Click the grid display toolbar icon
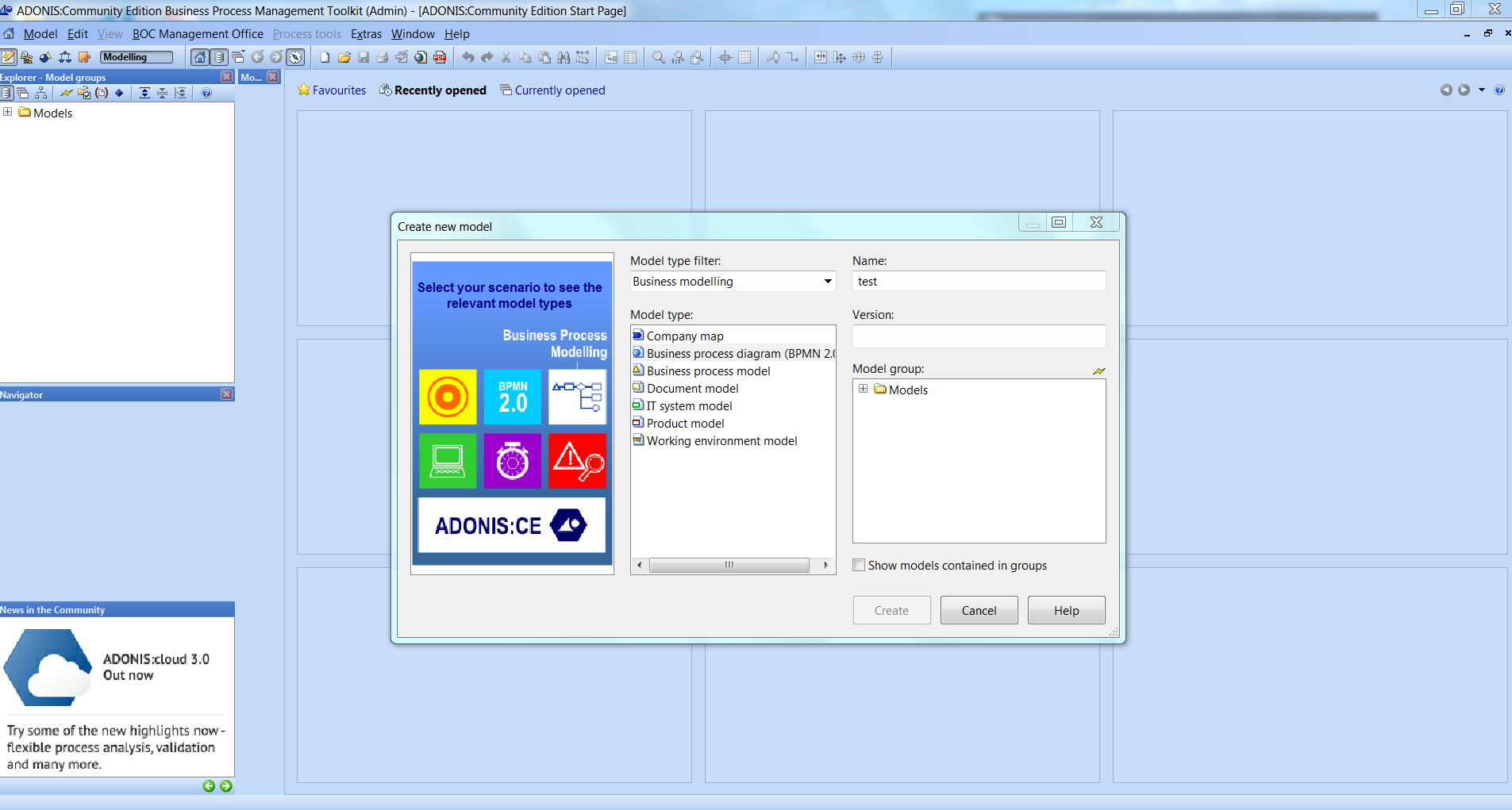The height and width of the screenshot is (810, 1512). click(744, 57)
